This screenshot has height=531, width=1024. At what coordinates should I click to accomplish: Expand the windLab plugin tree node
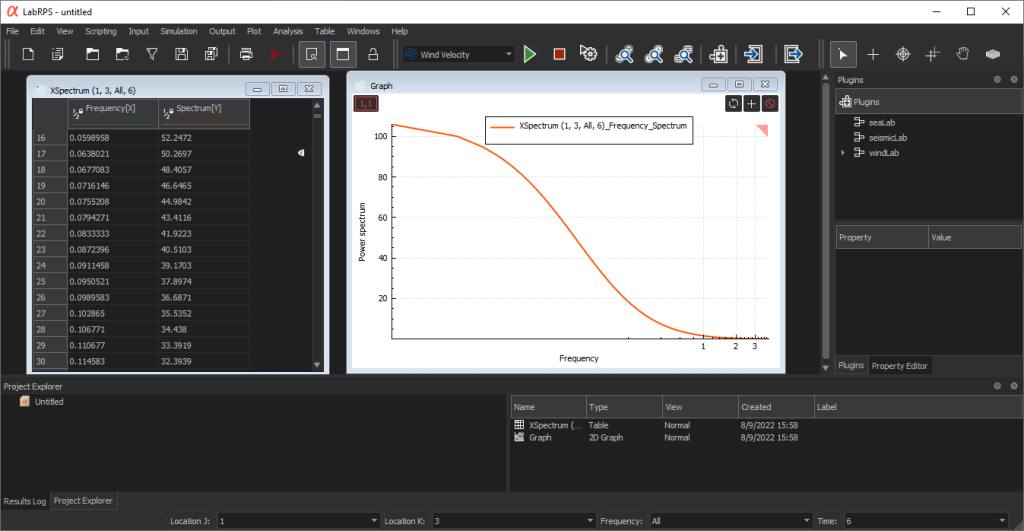pos(843,152)
